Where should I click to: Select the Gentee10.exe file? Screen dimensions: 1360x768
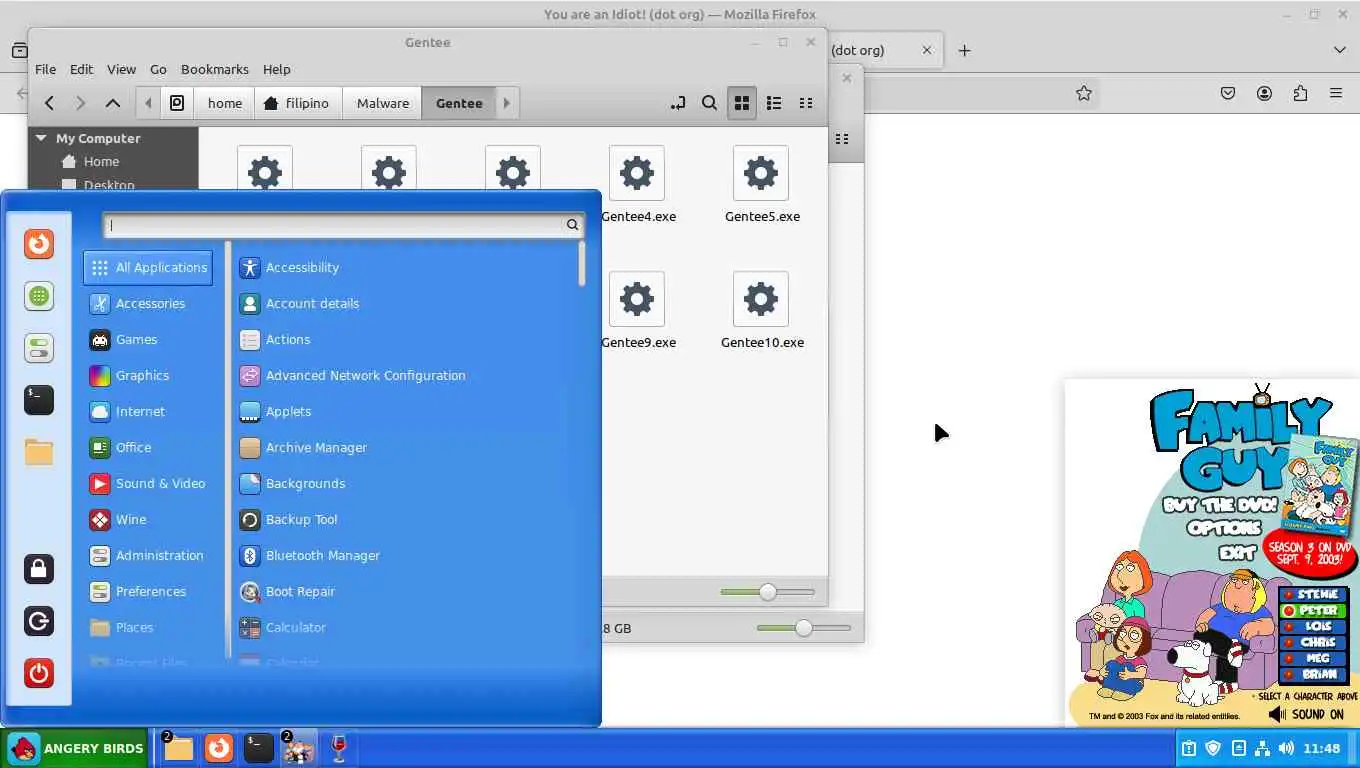pyautogui.click(x=762, y=311)
